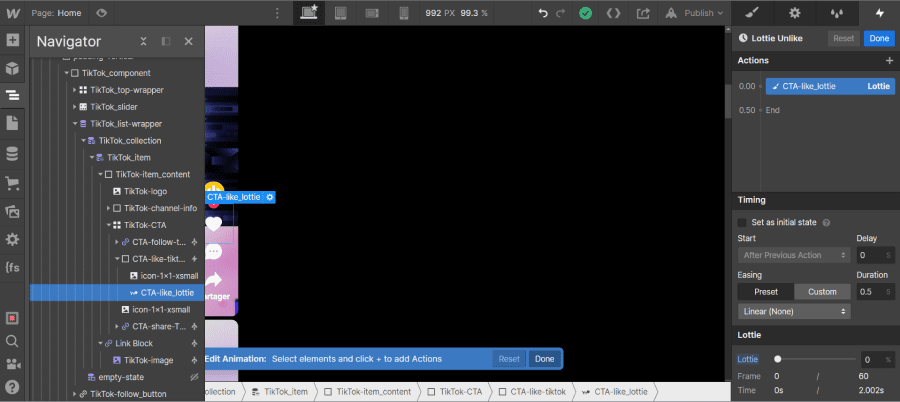The image size is (900, 402).
Task: Open the Webflow logo menu
Action: [13, 13]
